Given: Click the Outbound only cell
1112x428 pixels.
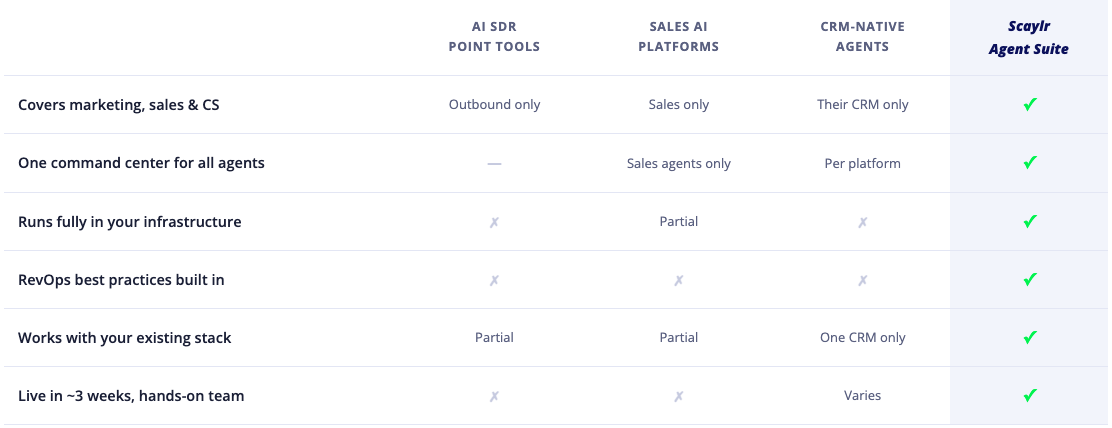Looking at the screenshot, I should pyautogui.click(x=494, y=104).
